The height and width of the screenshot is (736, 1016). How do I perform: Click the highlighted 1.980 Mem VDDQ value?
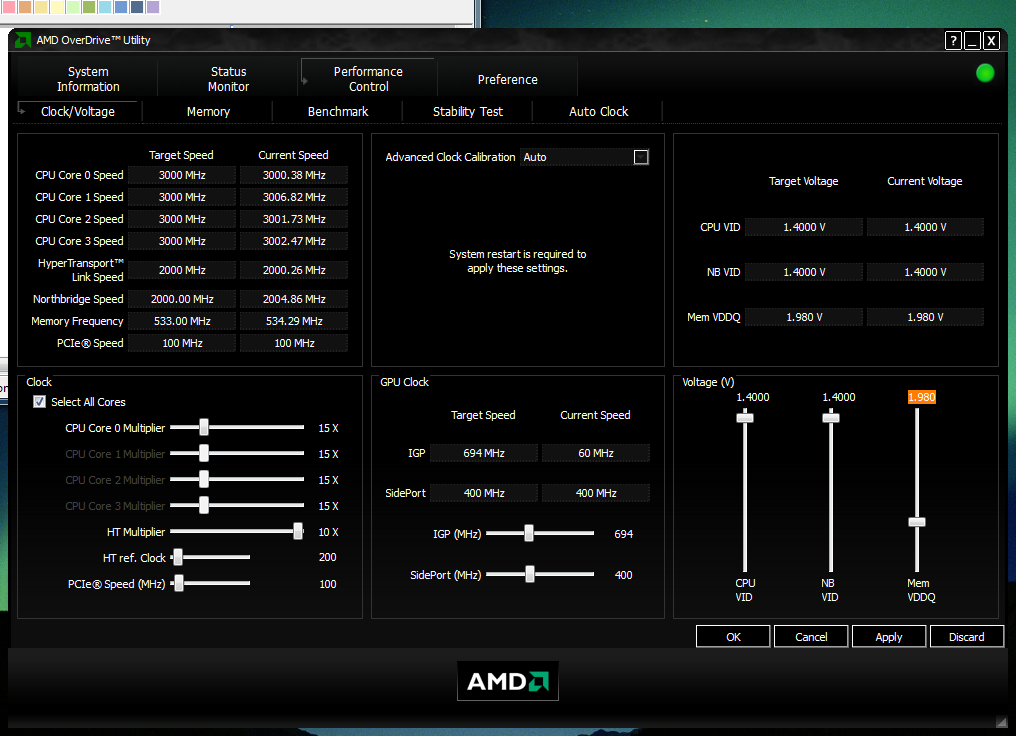point(921,397)
